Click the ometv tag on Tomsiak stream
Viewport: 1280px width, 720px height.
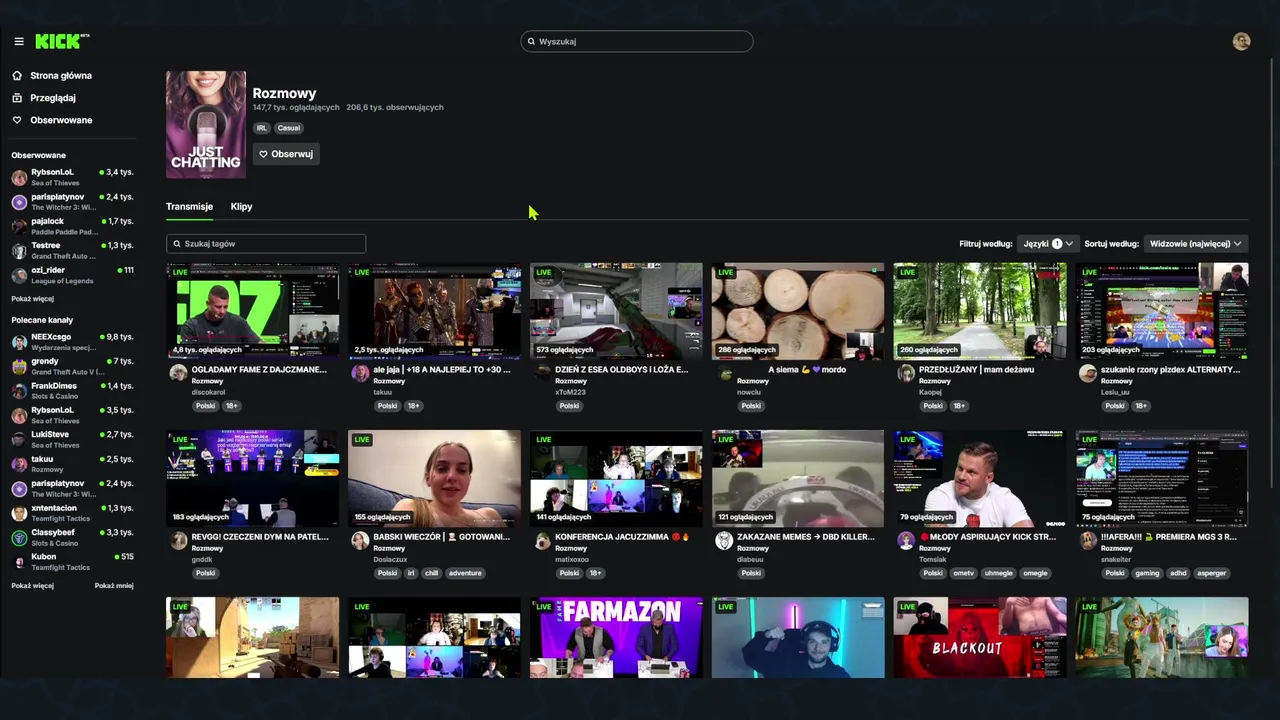(964, 573)
